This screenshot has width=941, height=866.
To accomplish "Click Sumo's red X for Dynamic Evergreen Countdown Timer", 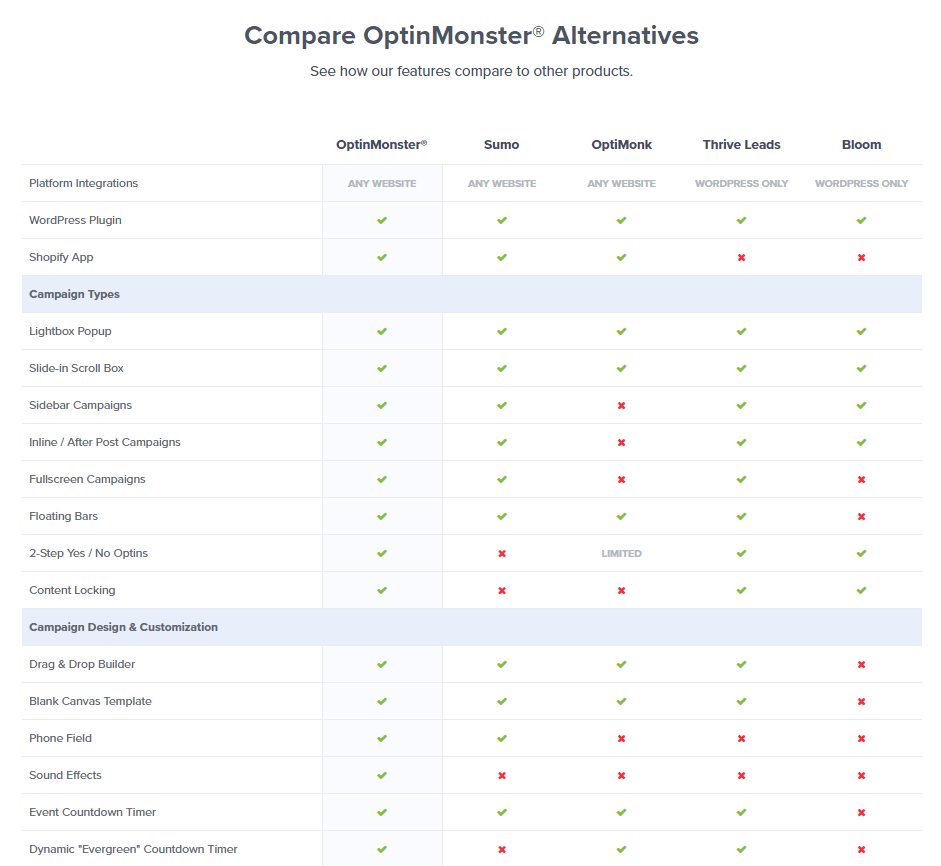I will 502,850.
